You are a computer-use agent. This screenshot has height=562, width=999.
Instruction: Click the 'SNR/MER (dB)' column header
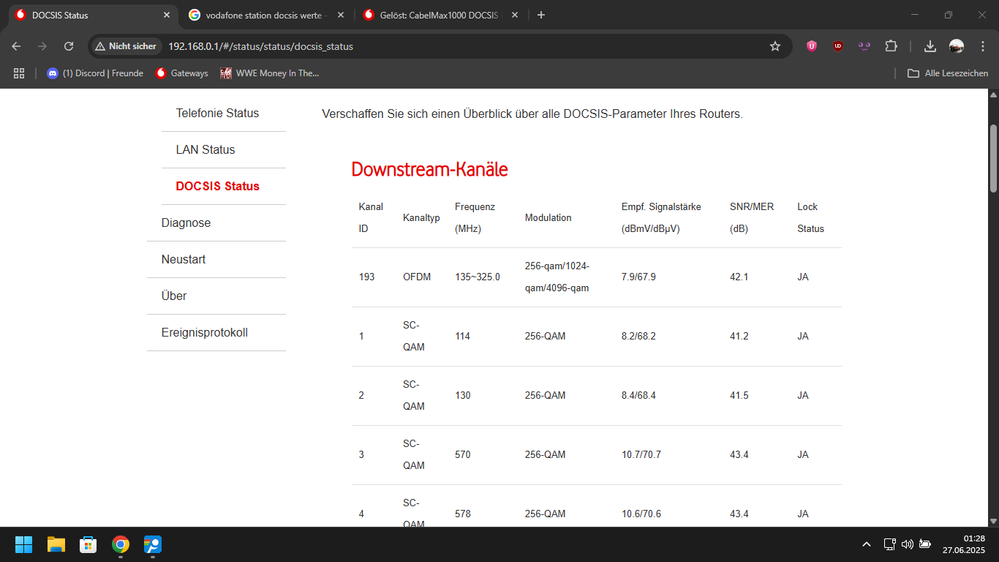point(752,217)
